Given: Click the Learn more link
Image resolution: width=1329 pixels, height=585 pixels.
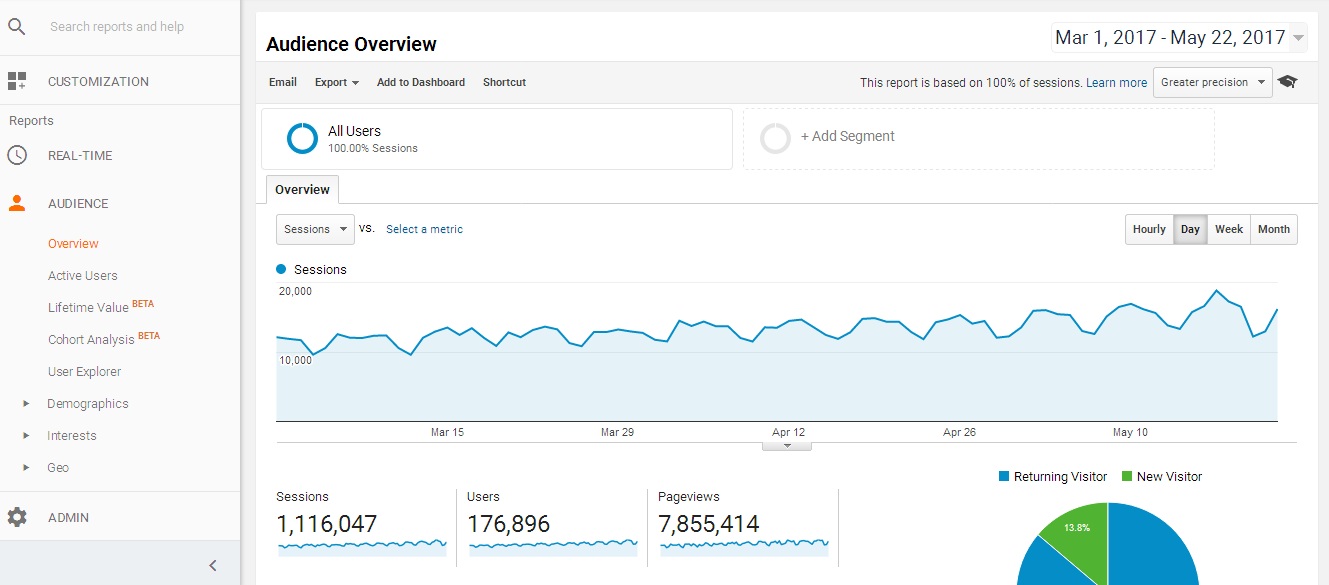Looking at the screenshot, I should coord(1116,83).
